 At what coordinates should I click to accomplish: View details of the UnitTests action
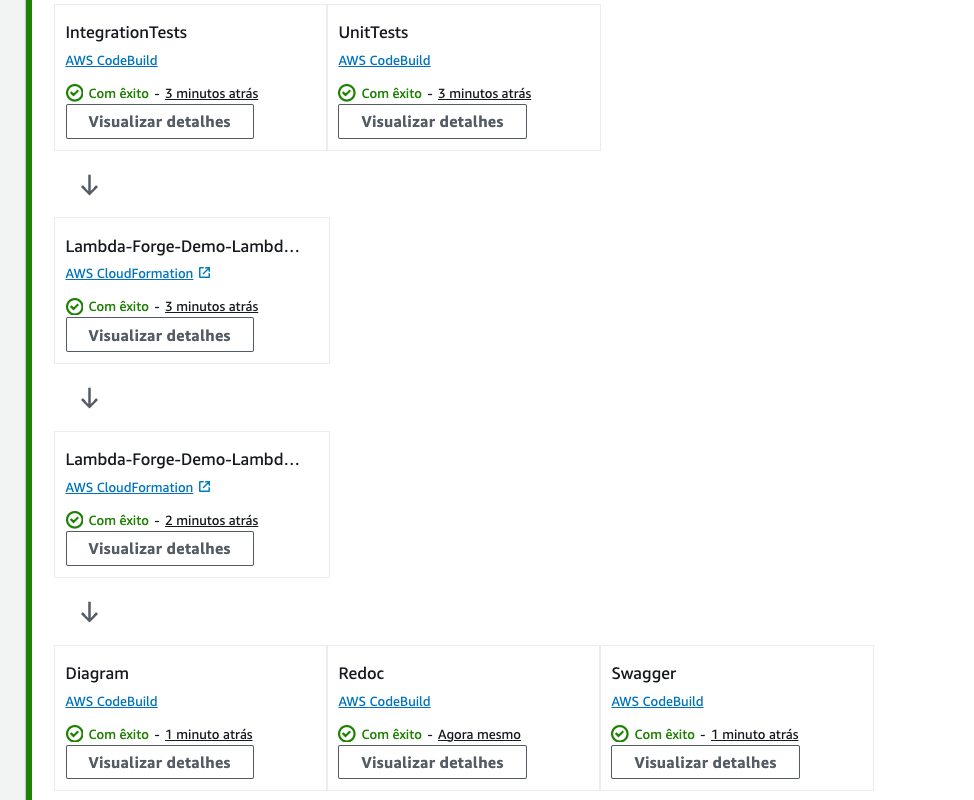(x=432, y=122)
